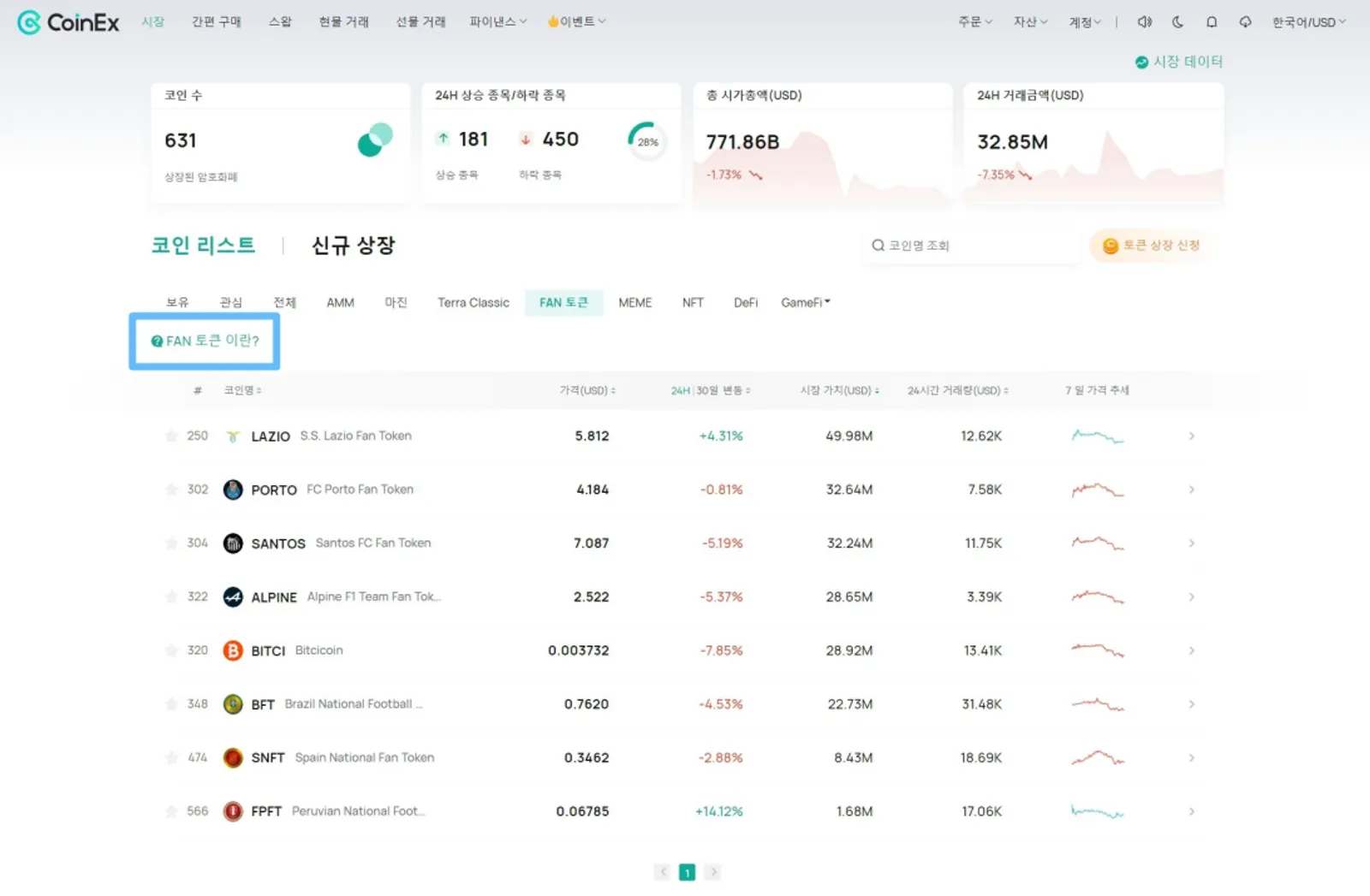Click the SANTOS coin logo
Image resolution: width=1370 pixels, height=896 pixels.
pyautogui.click(x=233, y=543)
